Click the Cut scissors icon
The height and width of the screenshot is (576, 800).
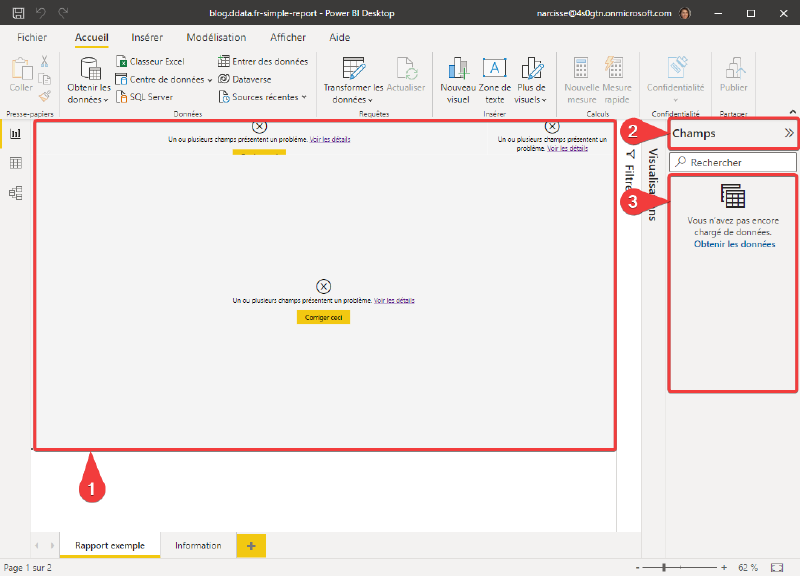point(45,62)
